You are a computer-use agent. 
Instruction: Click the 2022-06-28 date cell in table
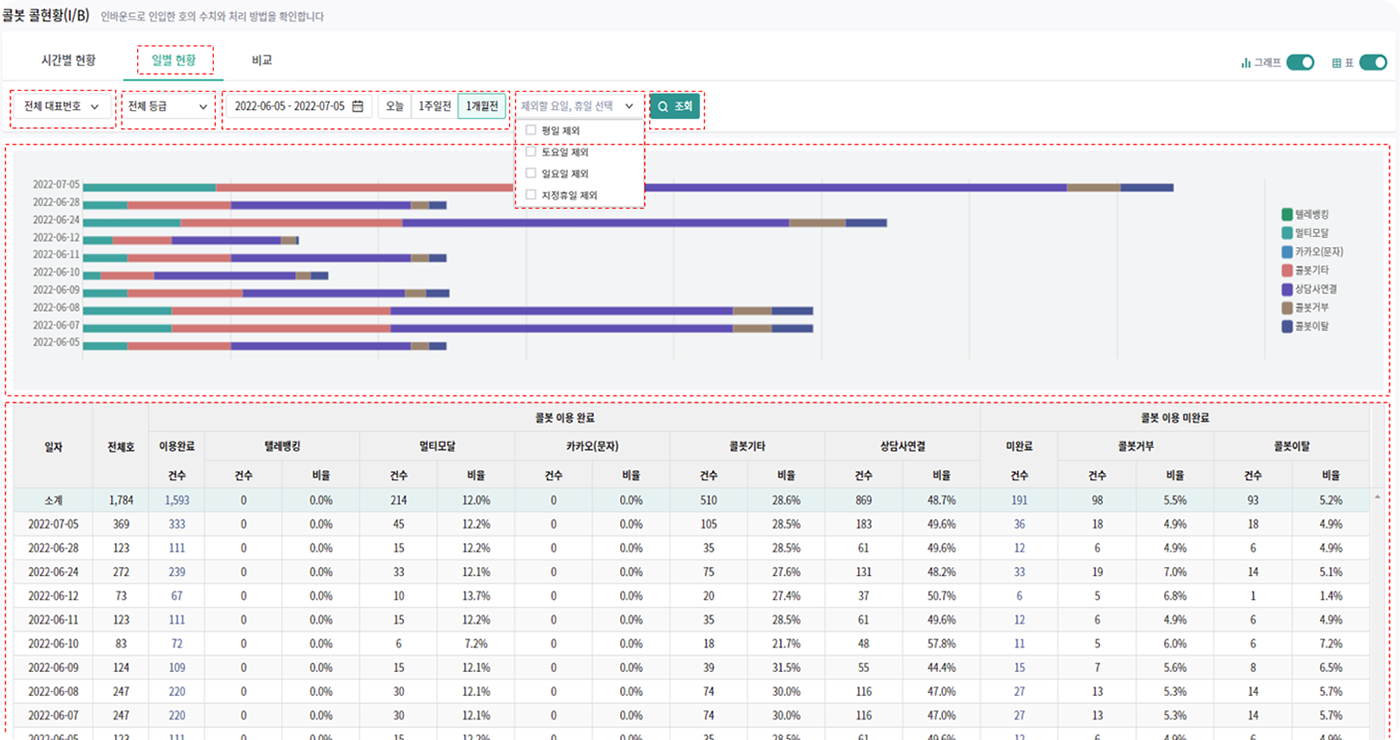tap(53, 548)
